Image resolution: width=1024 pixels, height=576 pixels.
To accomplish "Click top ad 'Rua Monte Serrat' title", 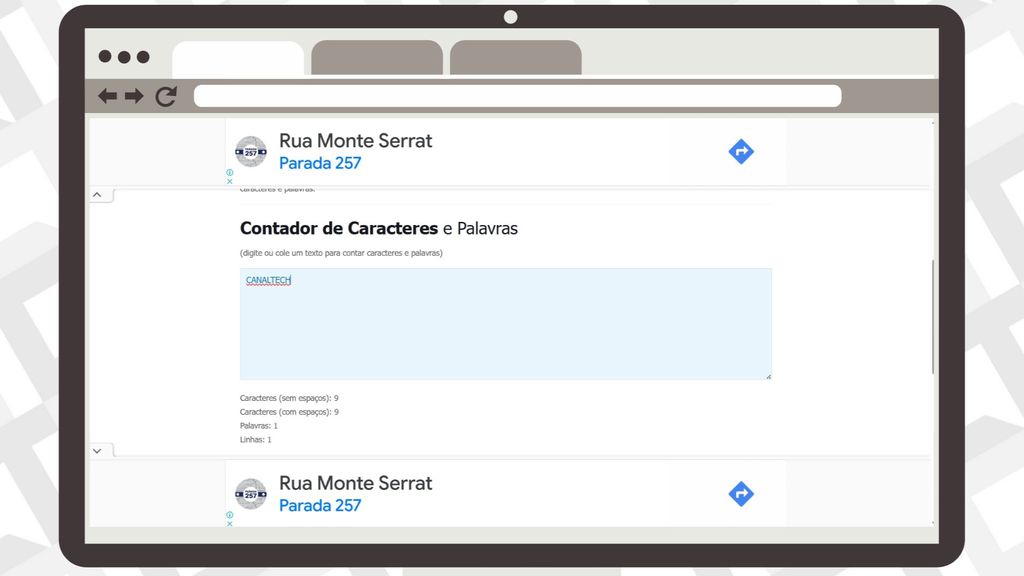I will (x=355, y=140).
